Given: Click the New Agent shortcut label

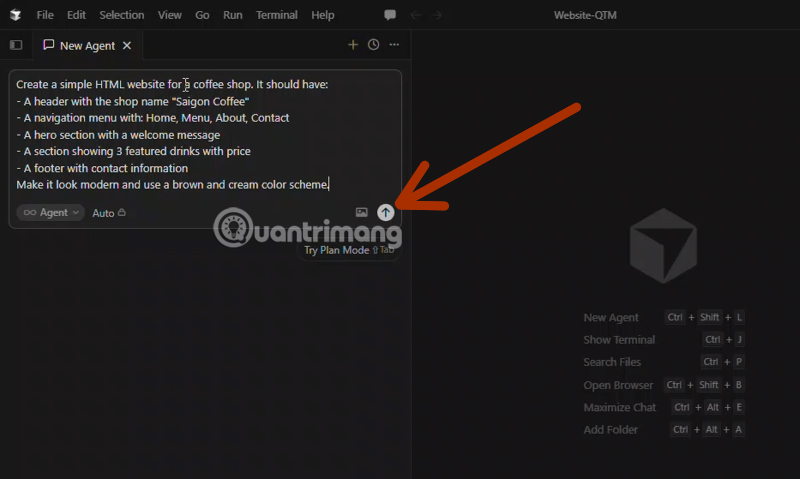Looking at the screenshot, I should 611,317.
